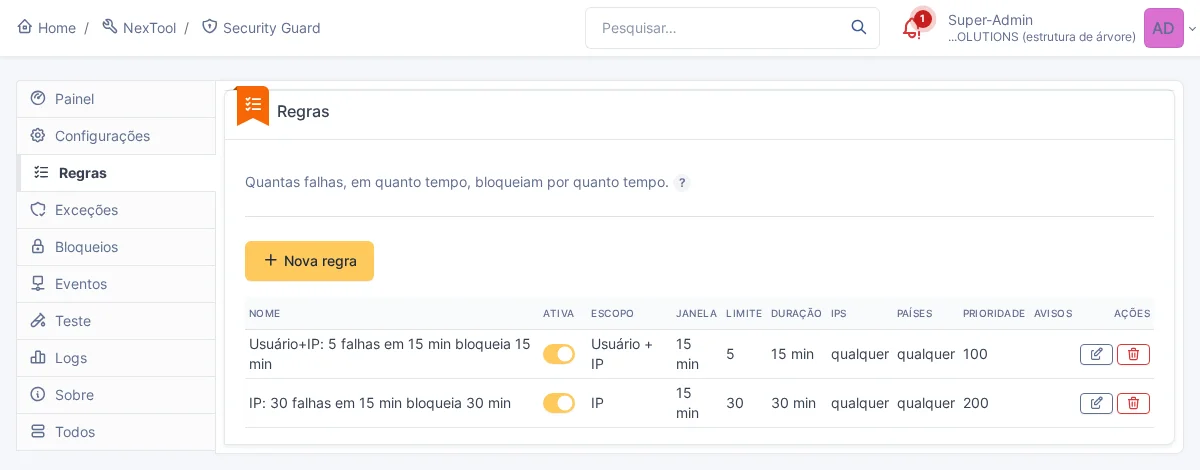
Task: Select the Regras menu item
Action: pos(116,173)
